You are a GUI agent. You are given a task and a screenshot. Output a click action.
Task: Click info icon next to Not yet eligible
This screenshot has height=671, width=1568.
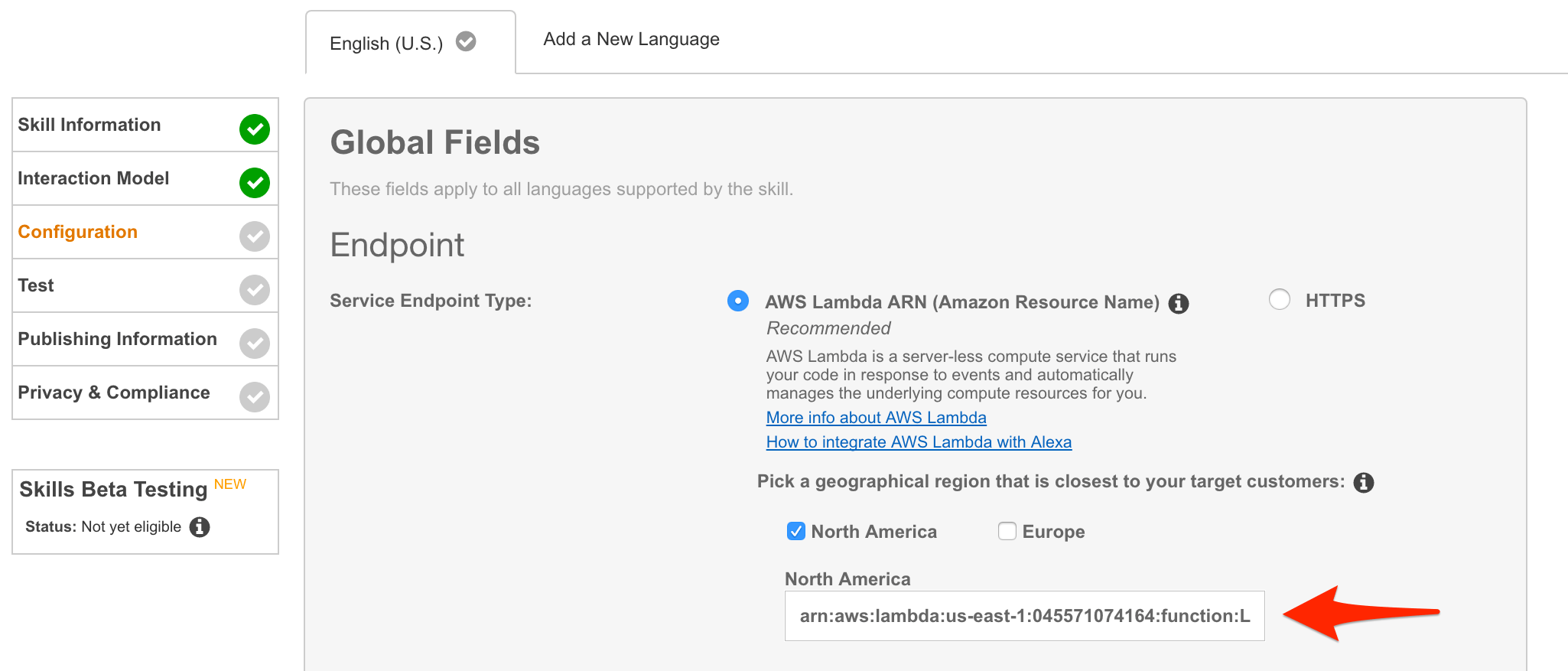click(x=200, y=527)
